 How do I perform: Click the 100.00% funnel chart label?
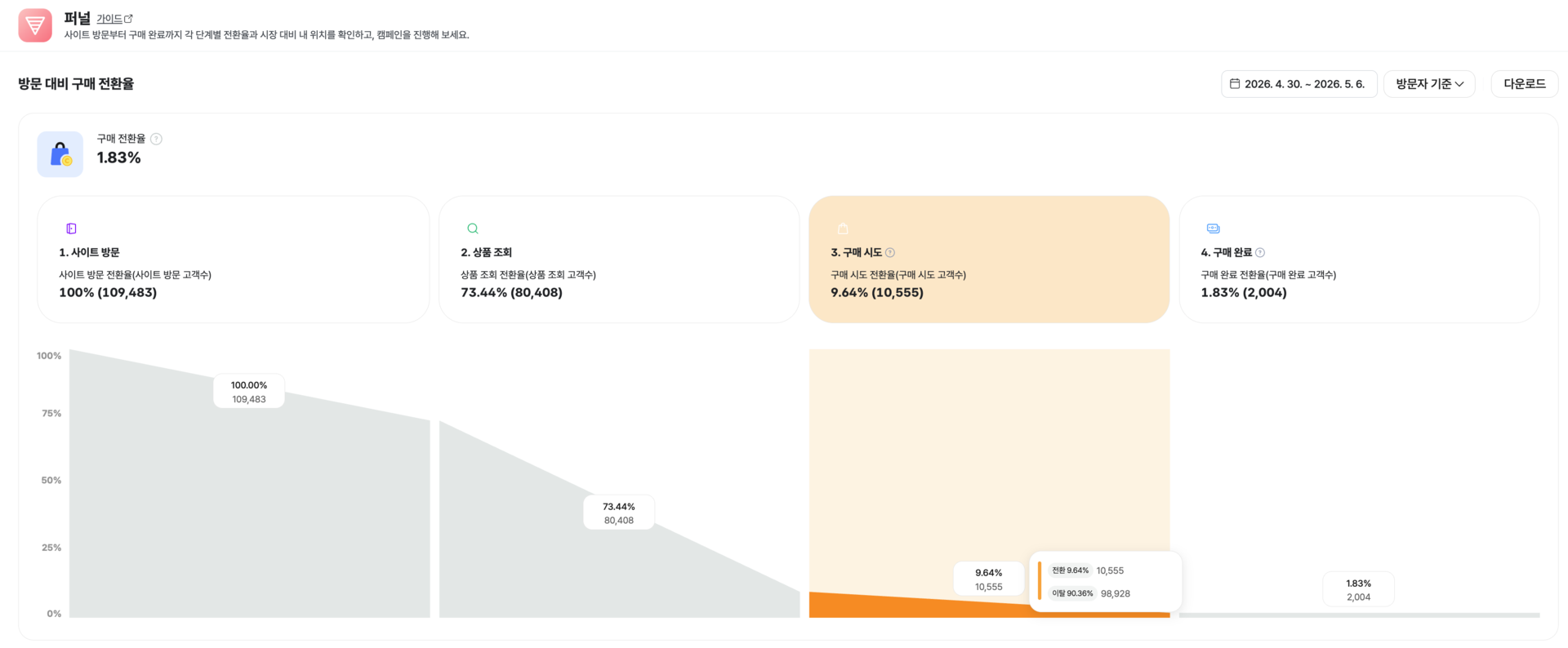249,392
